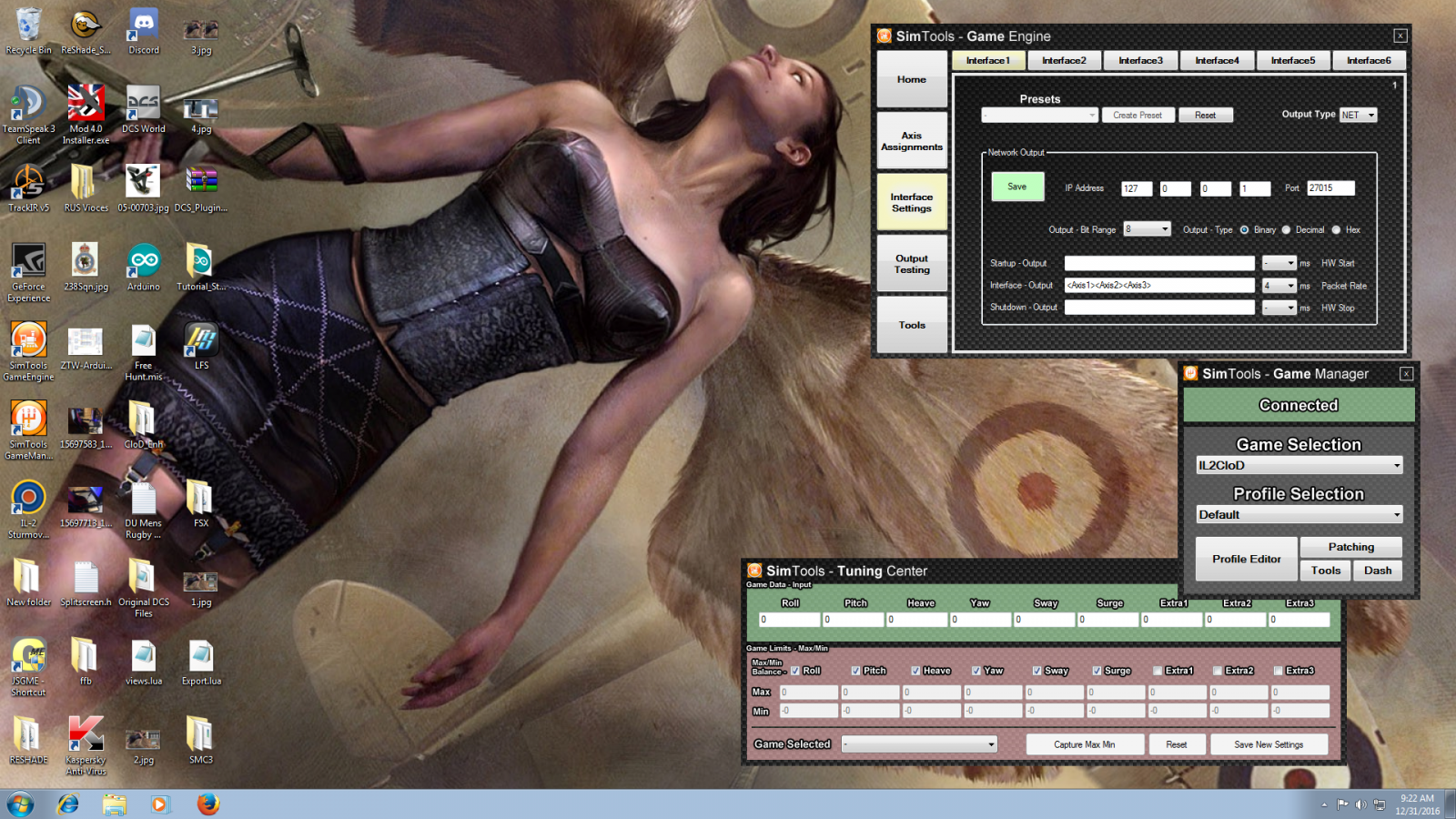The width and height of the screenshot is (1456, 819).
Task: Open Windows Explorer from the taskbar
Action: [x=114, y=804]
